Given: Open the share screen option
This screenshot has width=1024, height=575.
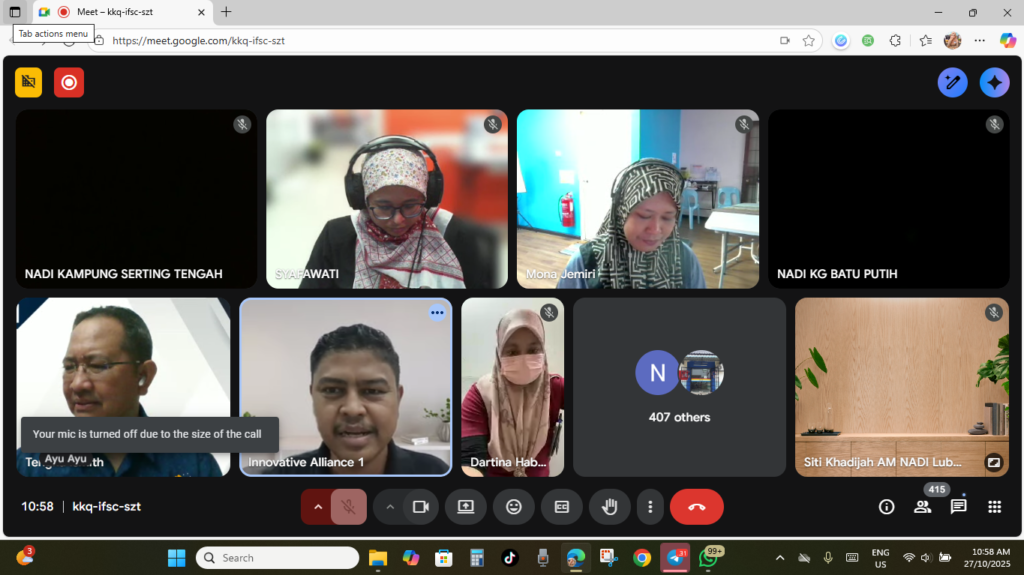Looking at the screenshot, I should click(465, 507).
